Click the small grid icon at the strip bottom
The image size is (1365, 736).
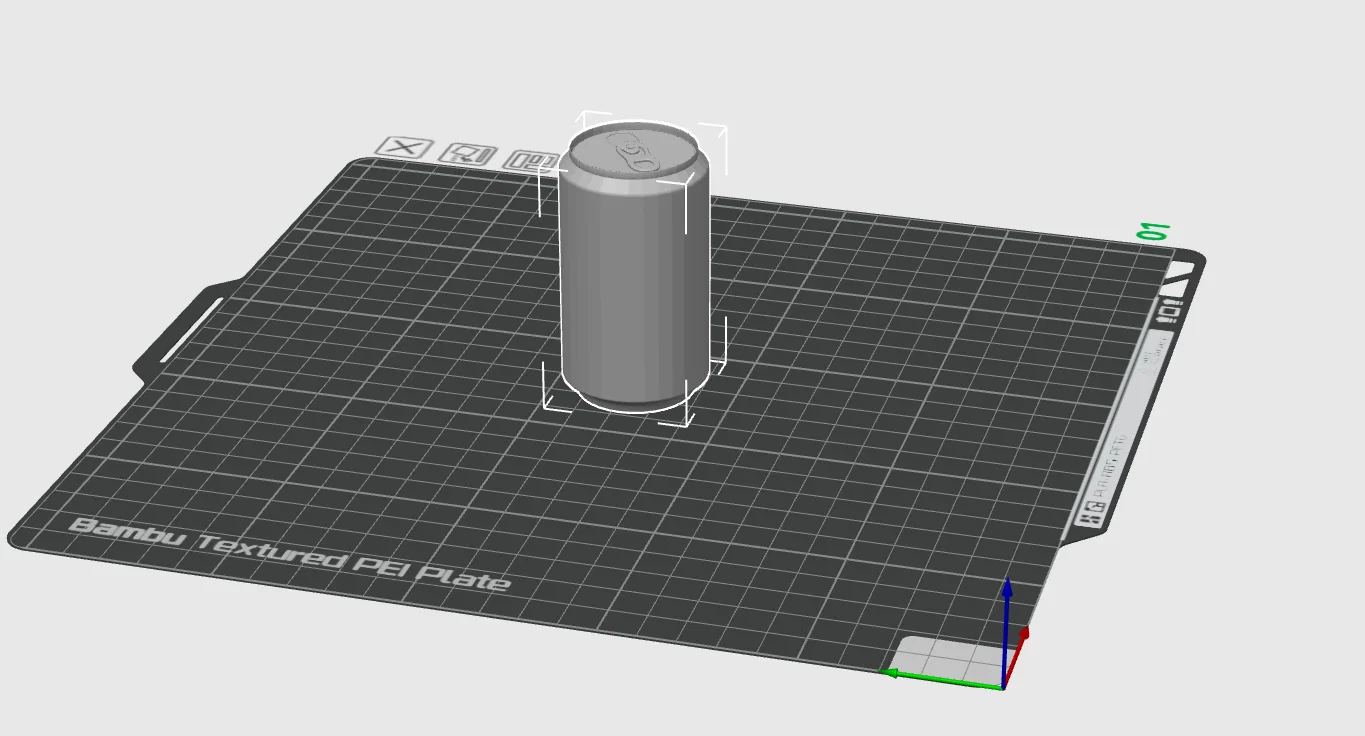pos(1091,513)
